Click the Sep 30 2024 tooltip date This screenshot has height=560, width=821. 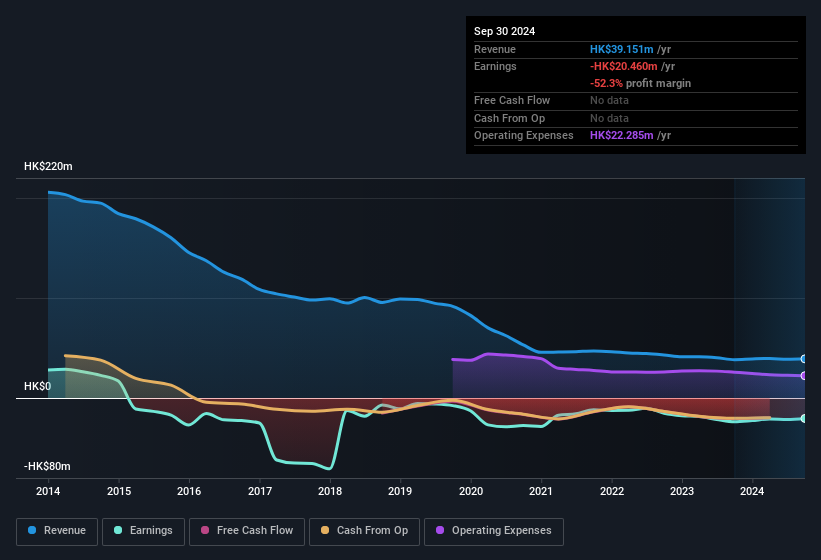pos(504,31)
